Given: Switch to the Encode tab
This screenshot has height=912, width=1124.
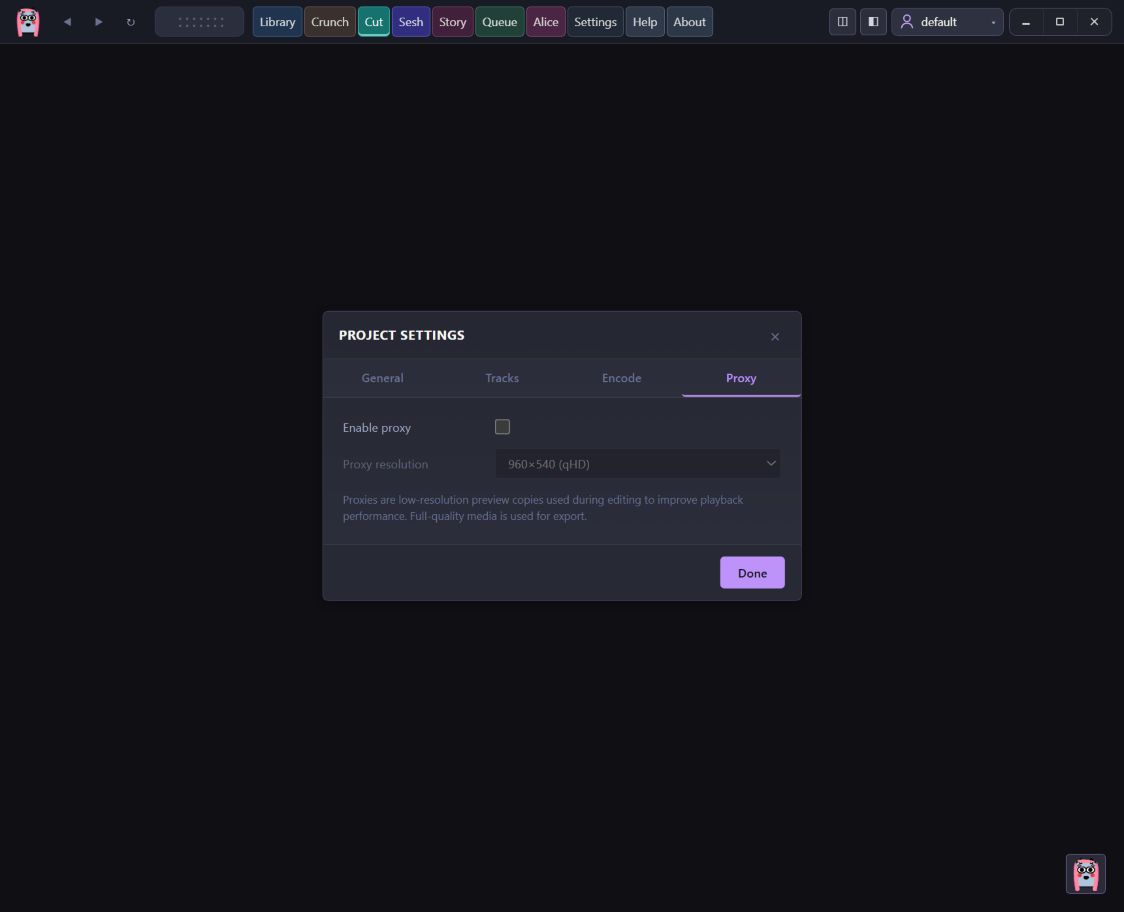Looking at the screenshot, I should click(621, 378).
